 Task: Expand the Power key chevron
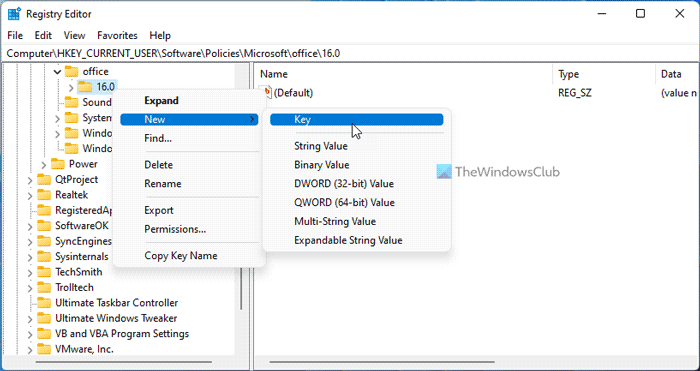44,165
